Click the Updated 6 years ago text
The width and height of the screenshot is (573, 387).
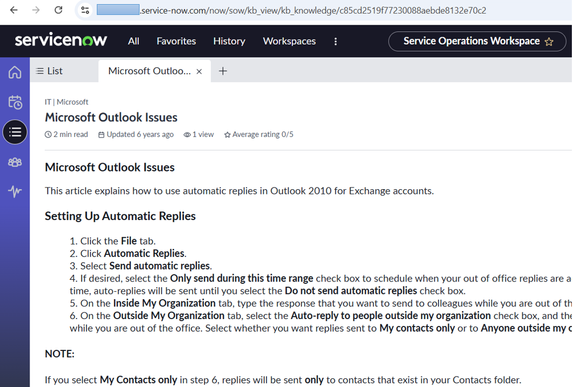140,134
